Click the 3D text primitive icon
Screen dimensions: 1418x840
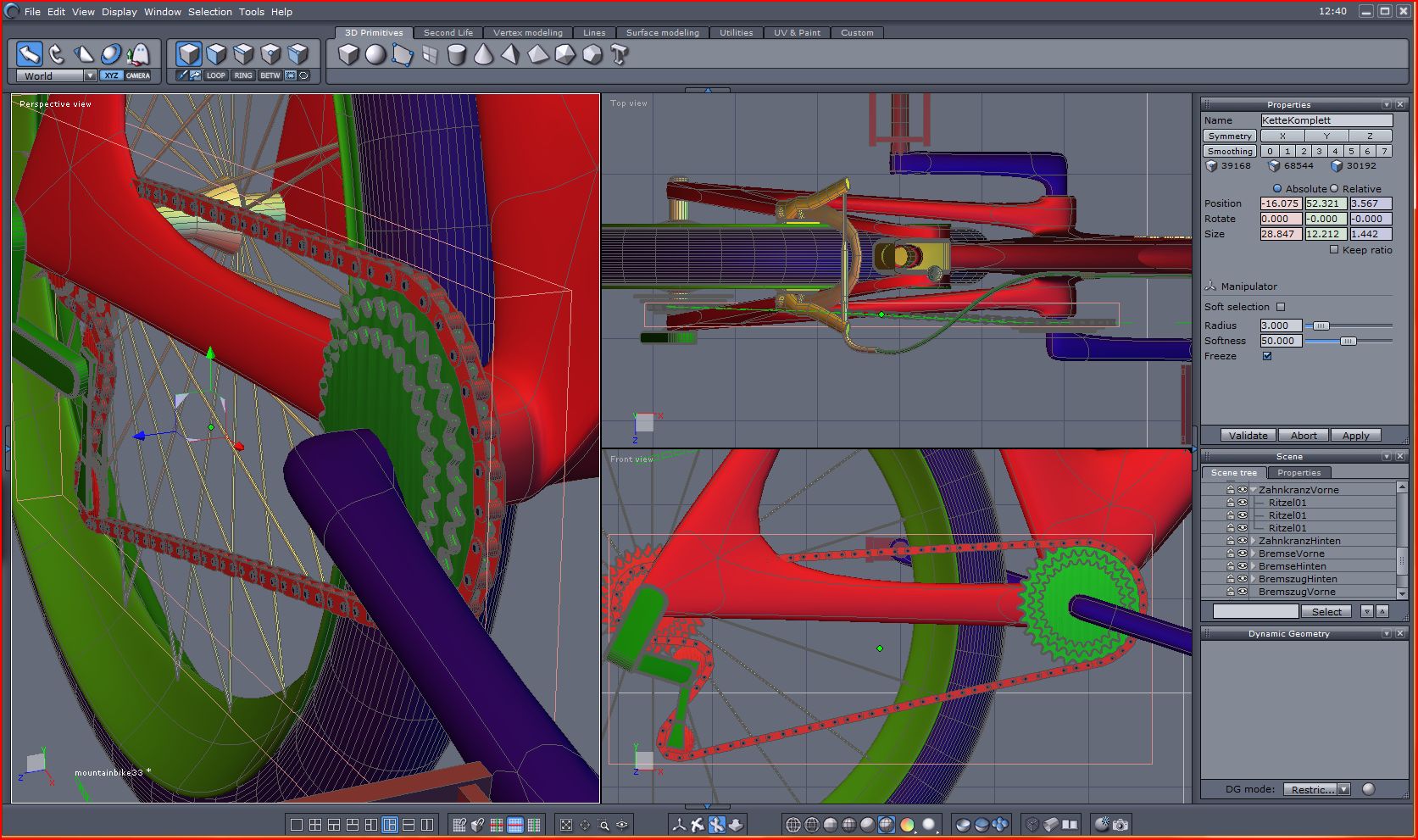tap(620, 55)
